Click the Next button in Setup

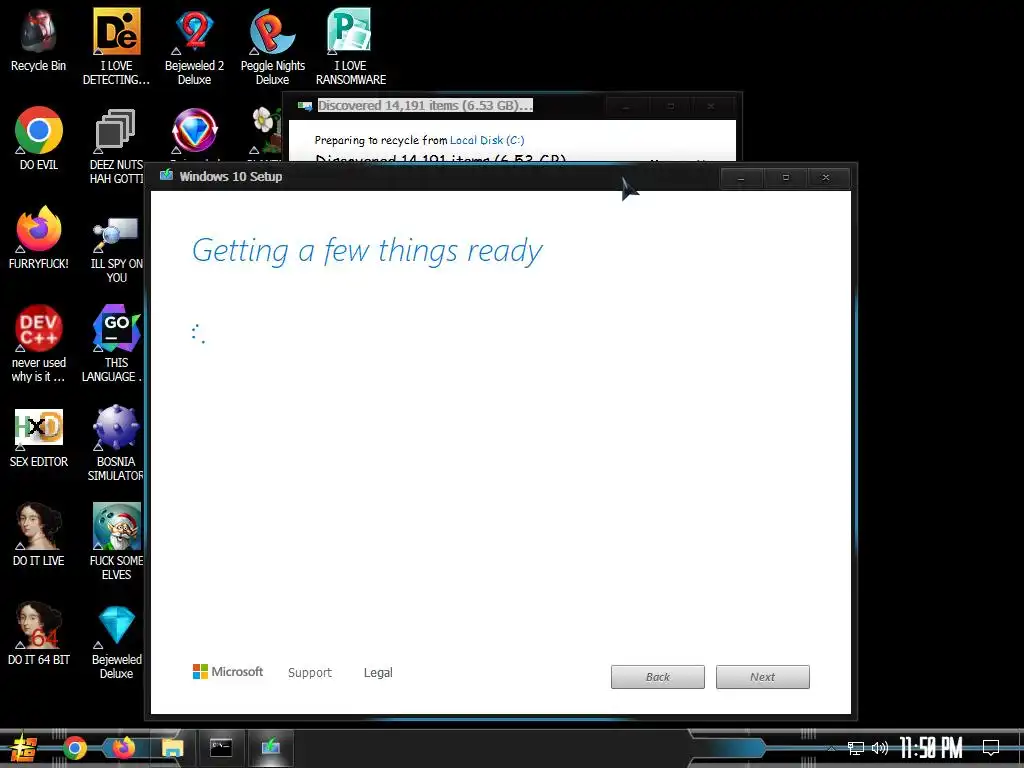click(762, 677)
